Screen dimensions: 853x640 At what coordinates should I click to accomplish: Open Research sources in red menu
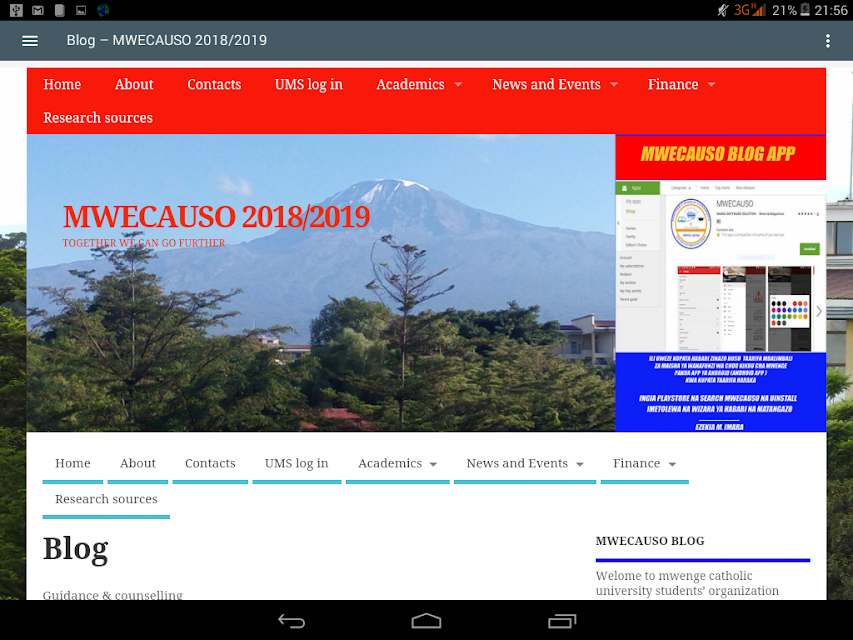pyautogui.click(x=98, y=118)
